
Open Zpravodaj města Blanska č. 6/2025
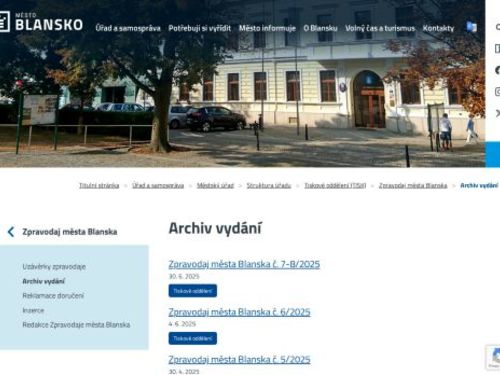coord(239,312)
